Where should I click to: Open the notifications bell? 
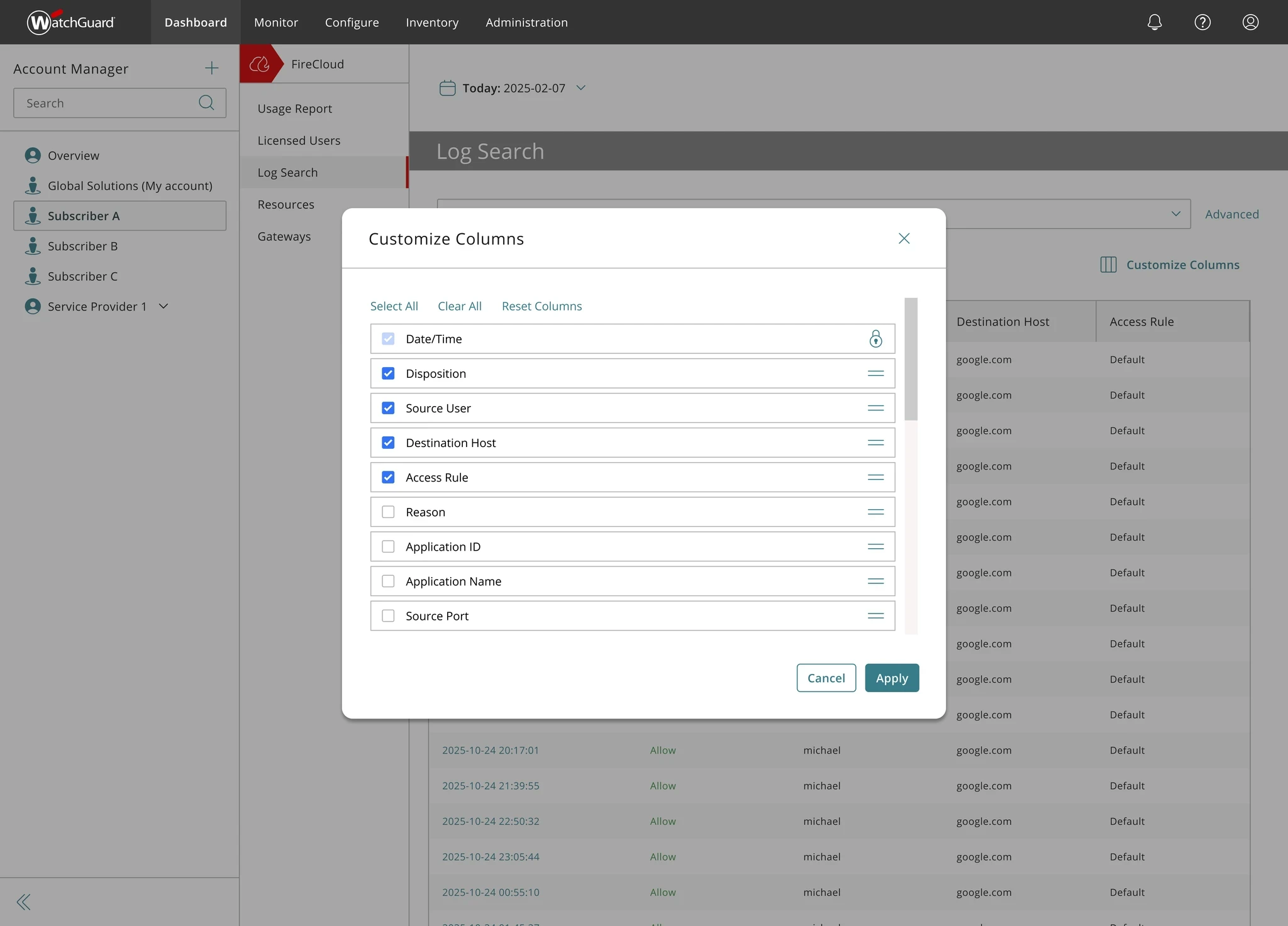[1154, 22]
